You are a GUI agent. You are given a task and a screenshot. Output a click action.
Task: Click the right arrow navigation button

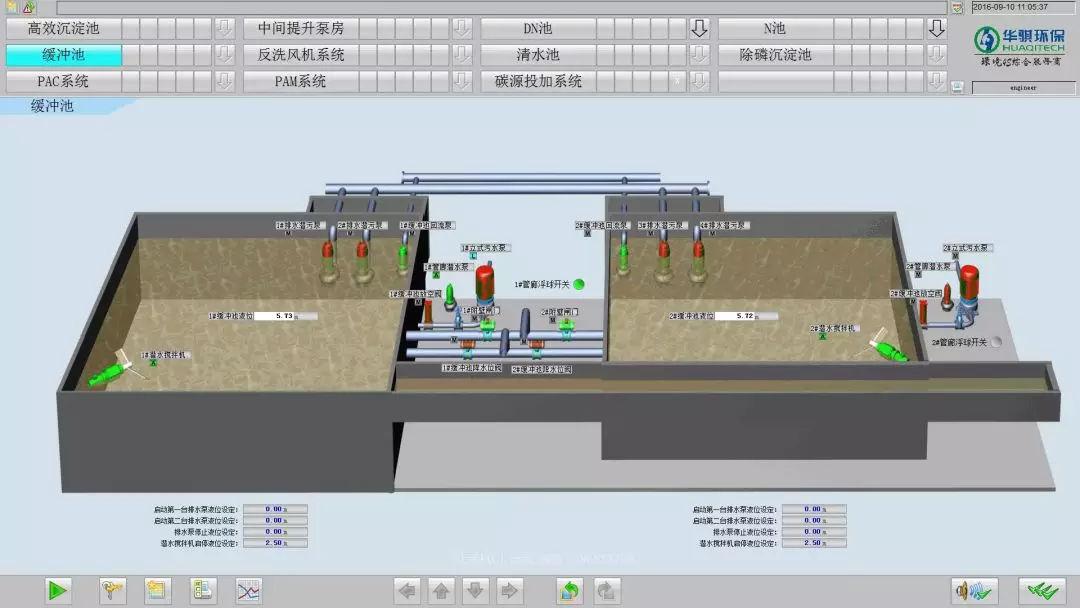[x=509, y=591]
